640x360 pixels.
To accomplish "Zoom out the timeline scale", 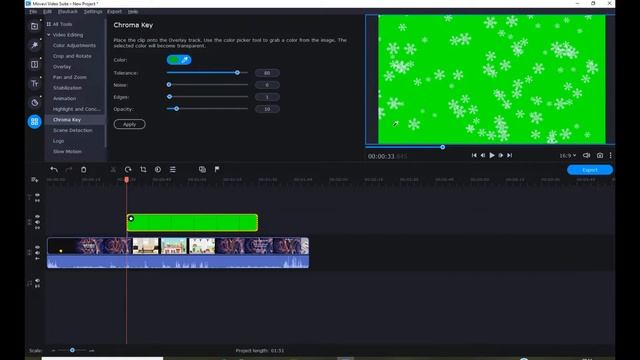I will tap(53, 351).
